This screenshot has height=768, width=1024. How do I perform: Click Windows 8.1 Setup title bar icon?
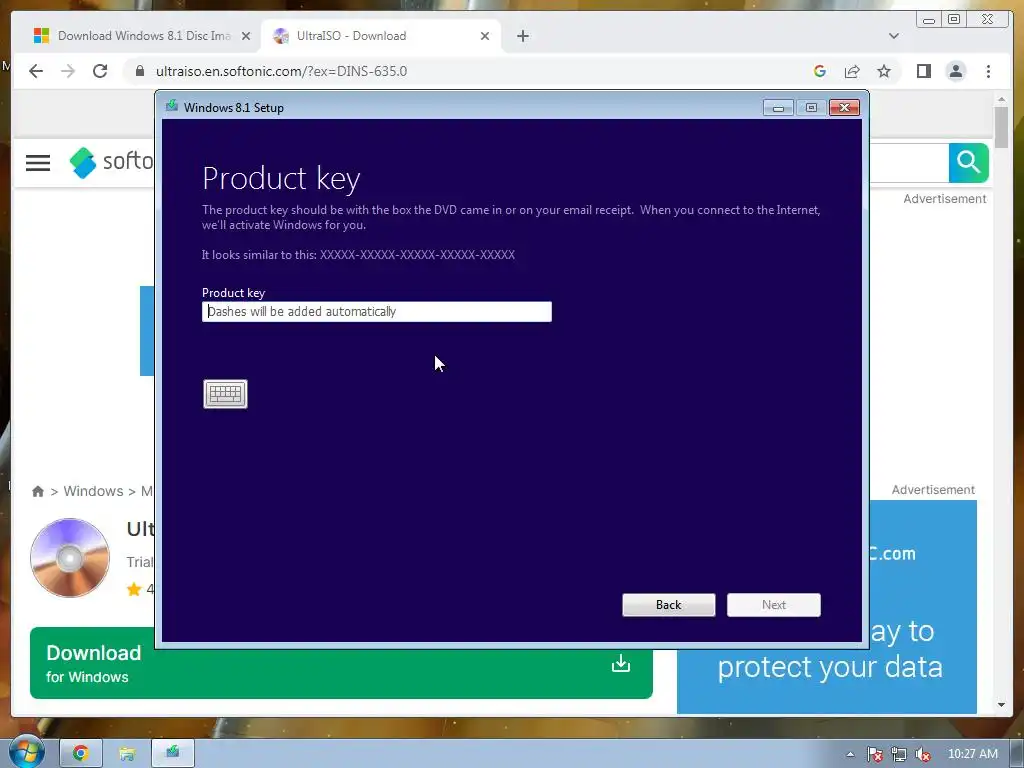(172, 106)
